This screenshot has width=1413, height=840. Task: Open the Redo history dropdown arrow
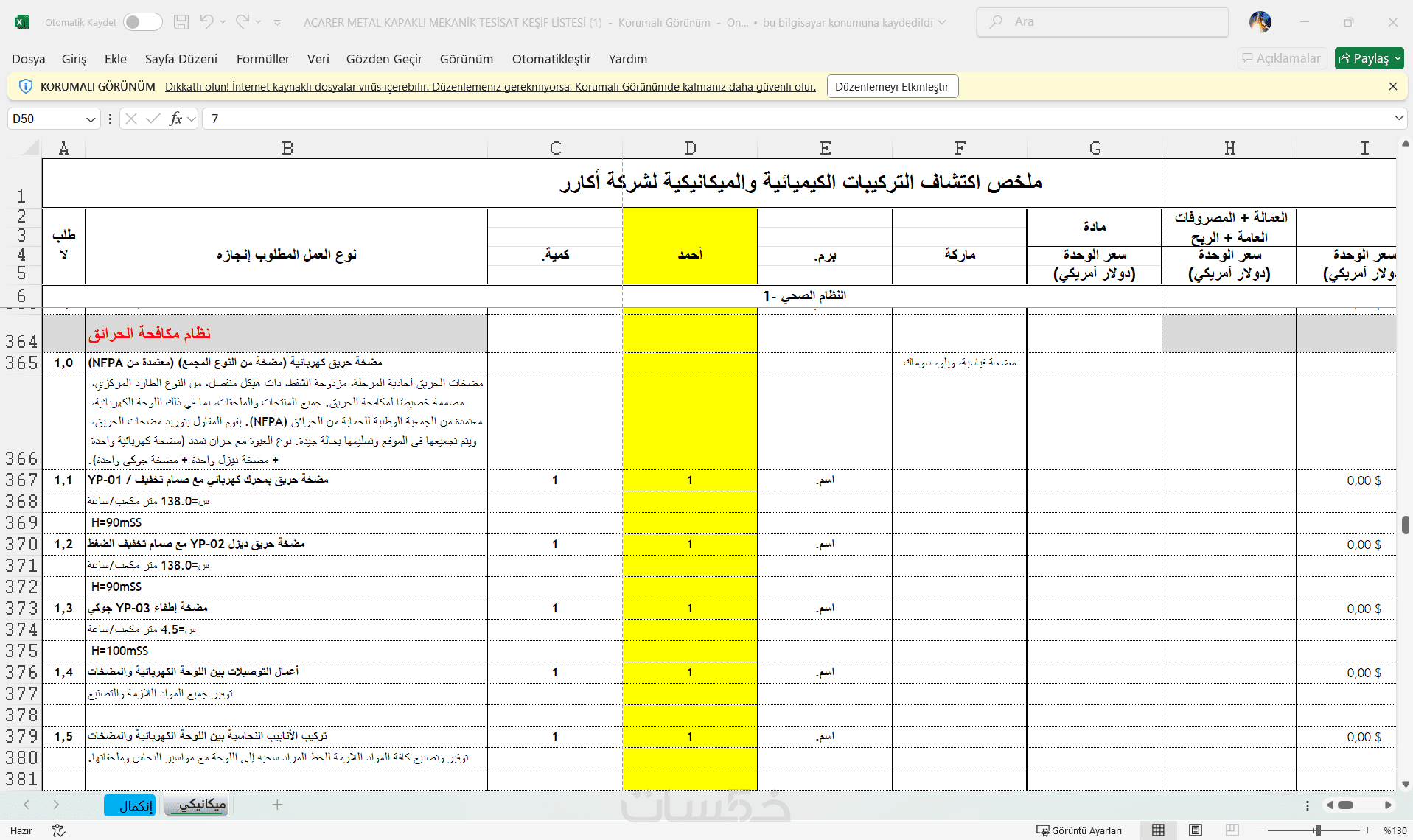[x=259, y=22]
